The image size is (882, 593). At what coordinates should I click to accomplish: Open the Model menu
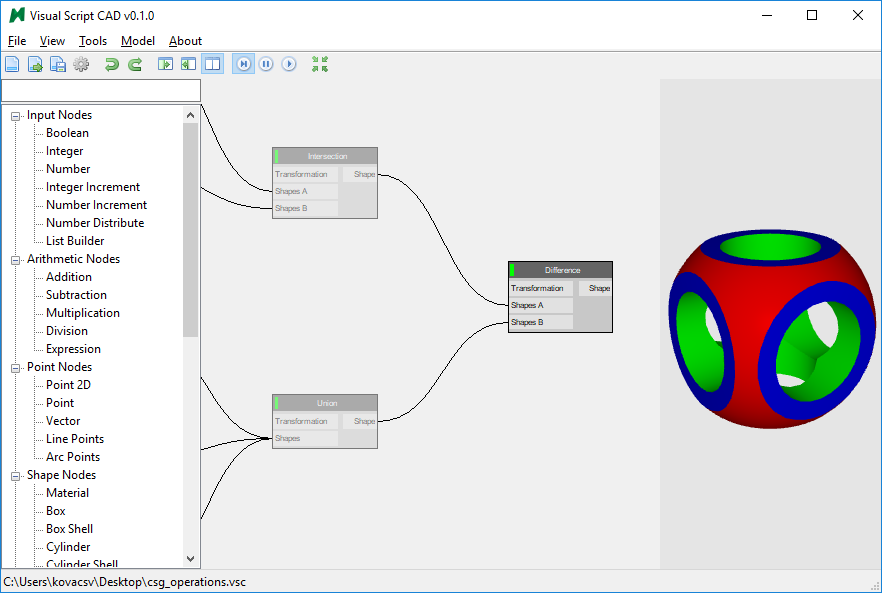point(138,41)
